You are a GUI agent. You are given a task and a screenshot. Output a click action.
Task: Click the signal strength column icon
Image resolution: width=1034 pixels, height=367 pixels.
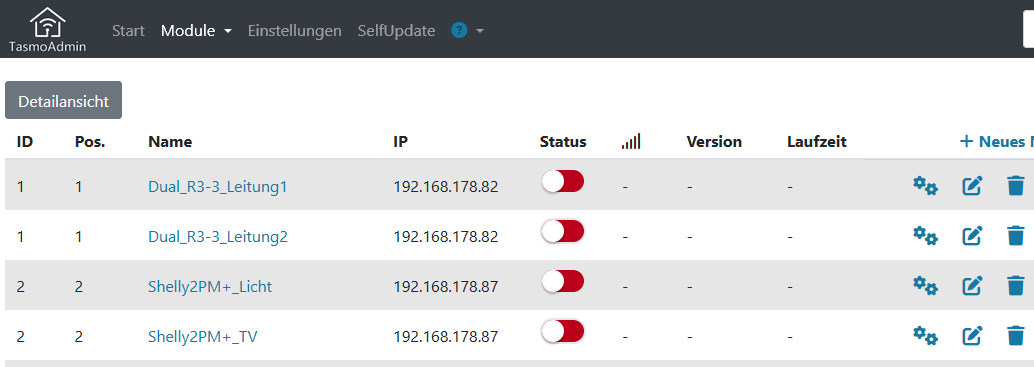pyautogui.click(x=631, y=141)
